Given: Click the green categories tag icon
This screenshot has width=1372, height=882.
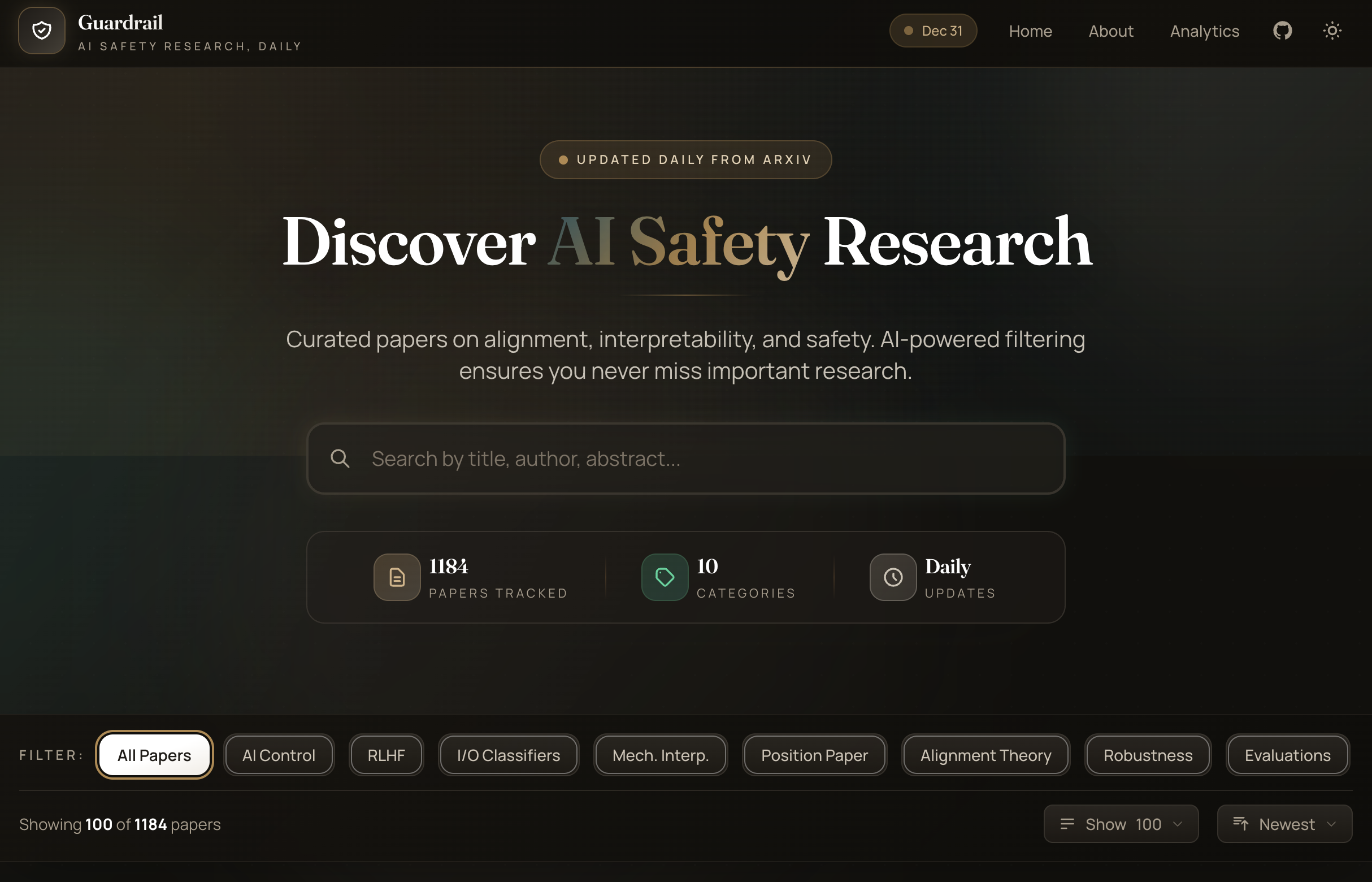Looking at the screenshot, I should [664, 577].
